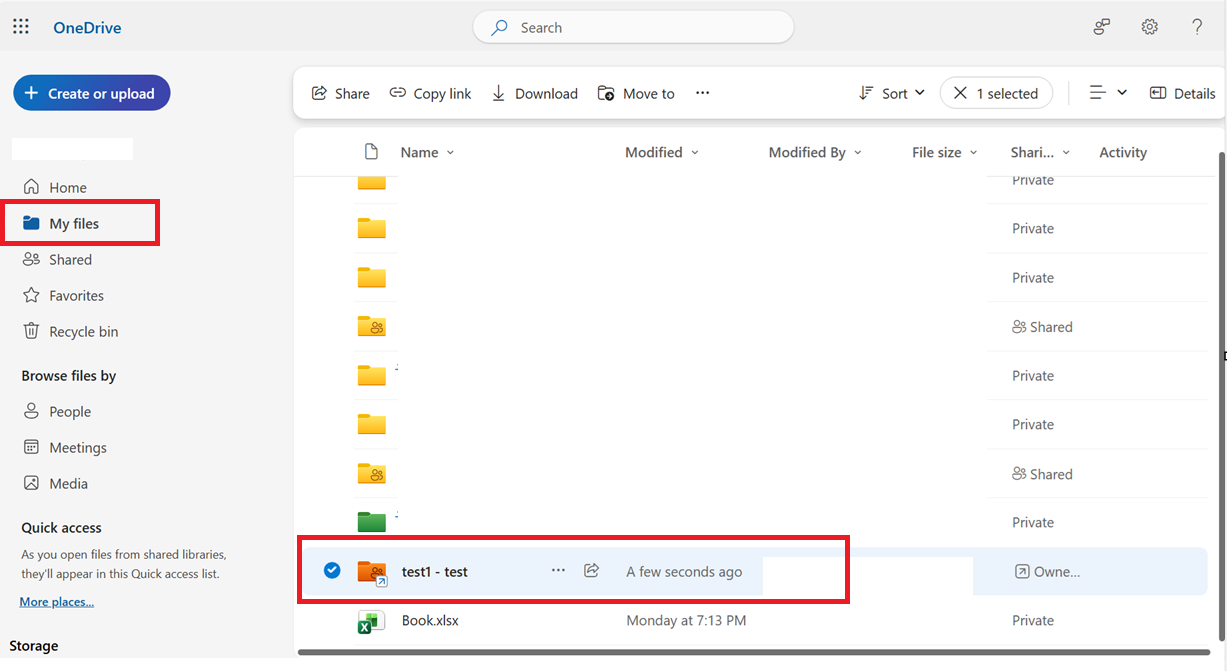
Task: Uncheck the test1 - test selection circle
Action: click(x=332, y=571)
